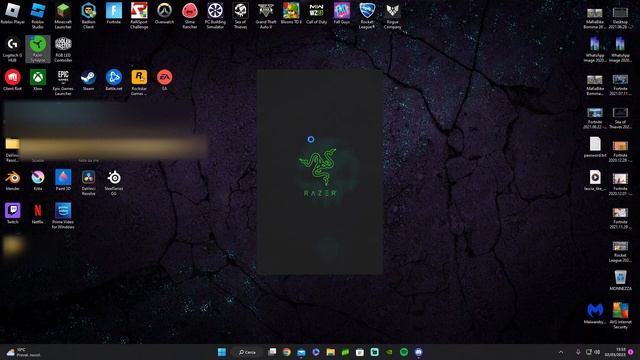Open DaVinci Resolve shortcut
The height and width of the screenshot is (360, 640).
click(89, 182)
